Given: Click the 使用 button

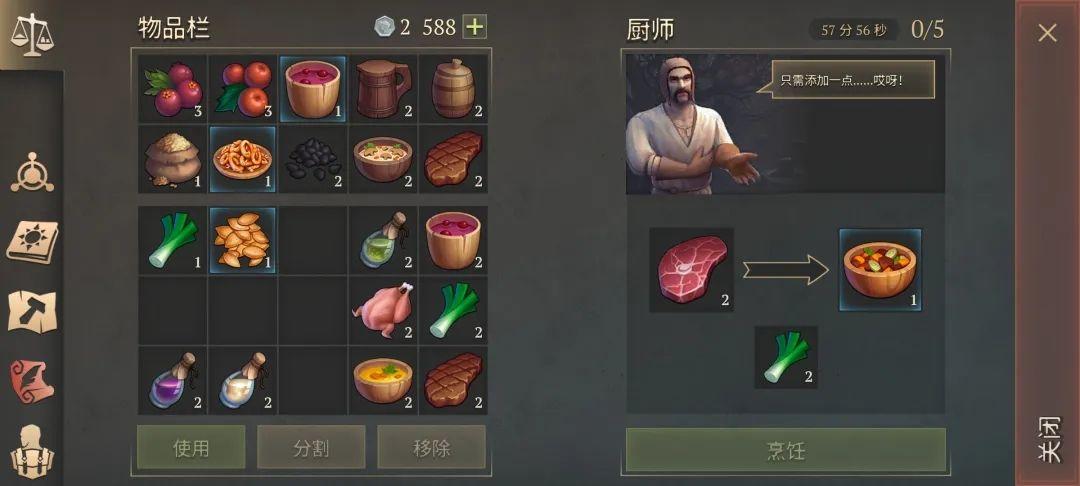Looking at the screenshot, I should 191,447.
